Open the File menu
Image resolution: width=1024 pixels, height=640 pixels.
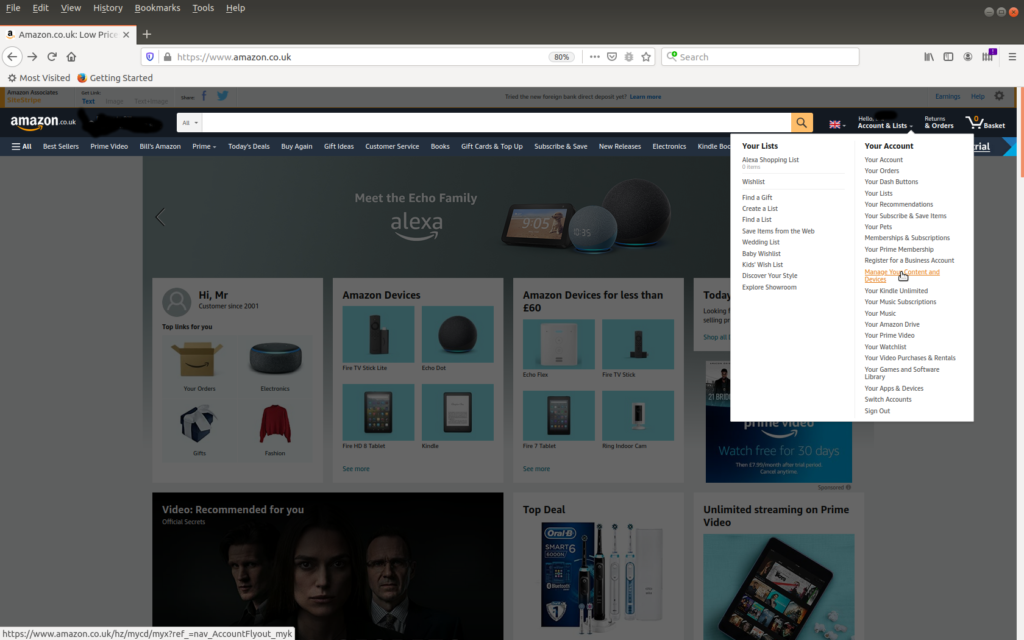pos(13,8)
